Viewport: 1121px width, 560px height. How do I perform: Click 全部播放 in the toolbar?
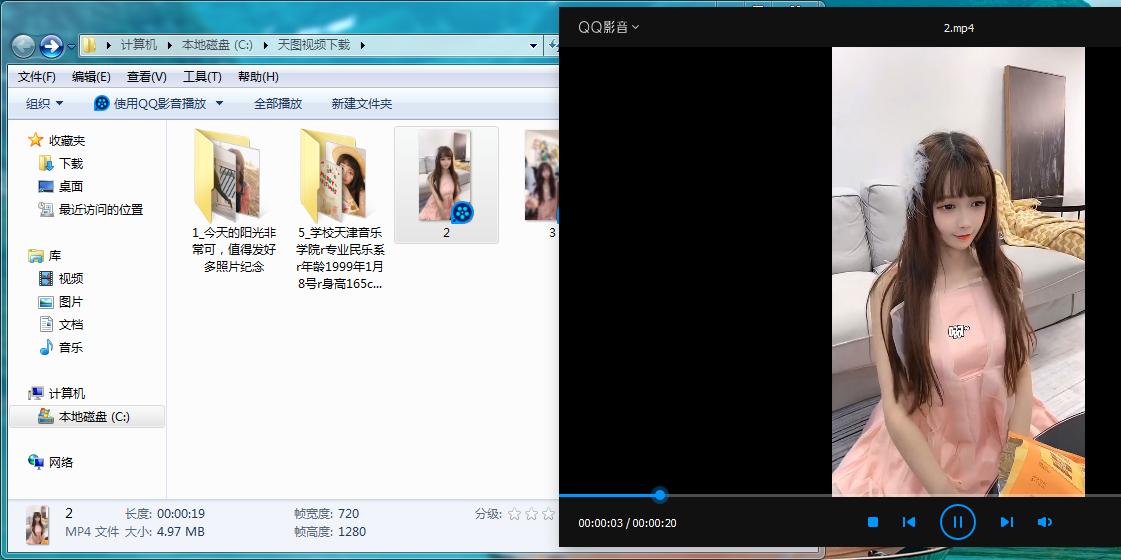tap(278, 104)
